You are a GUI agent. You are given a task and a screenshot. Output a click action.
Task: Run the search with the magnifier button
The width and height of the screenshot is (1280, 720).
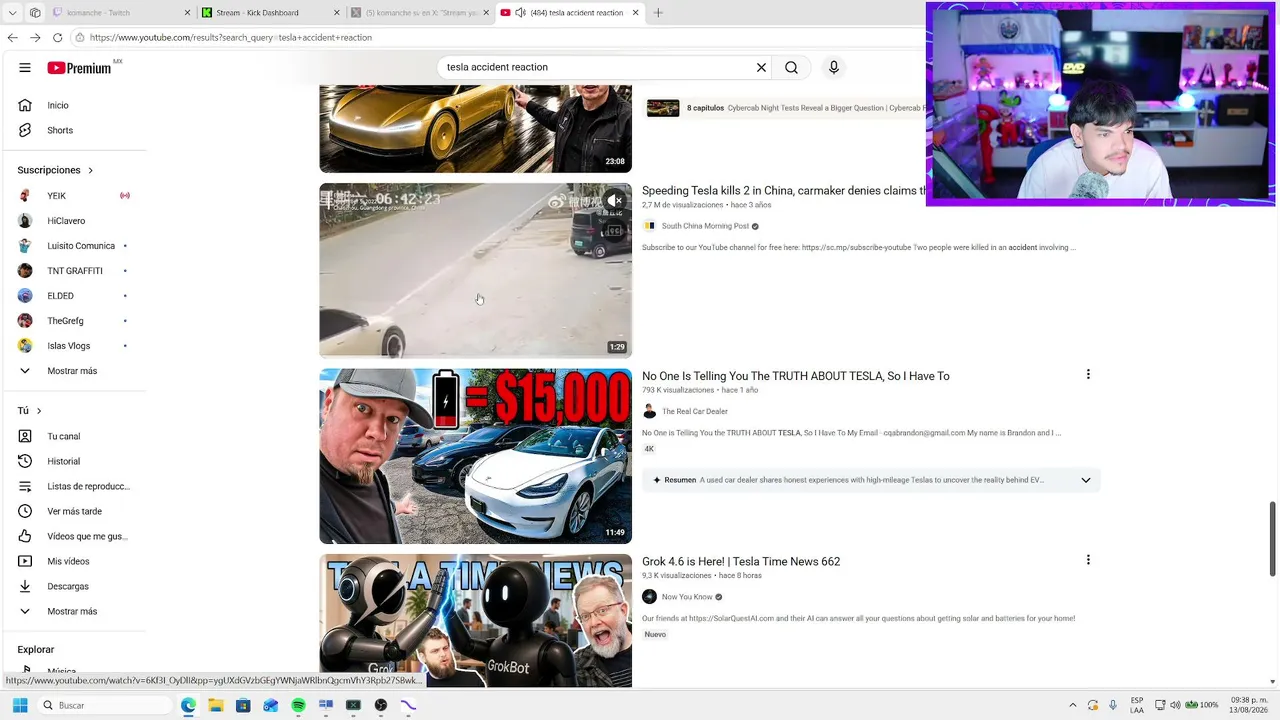tap(791, 68)
